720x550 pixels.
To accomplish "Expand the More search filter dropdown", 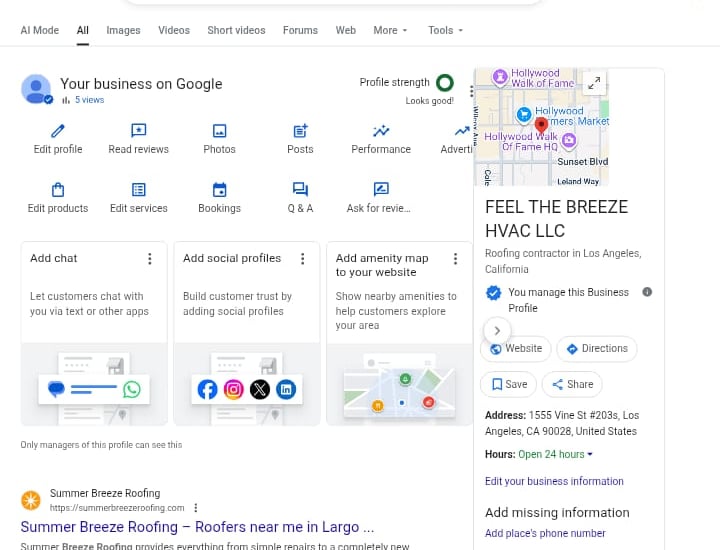I will coord(390,30).
